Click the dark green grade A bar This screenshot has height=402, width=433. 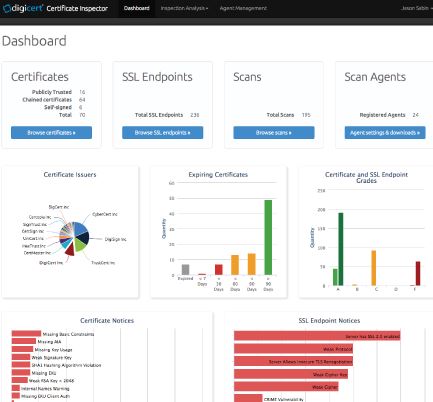[341, 249]
